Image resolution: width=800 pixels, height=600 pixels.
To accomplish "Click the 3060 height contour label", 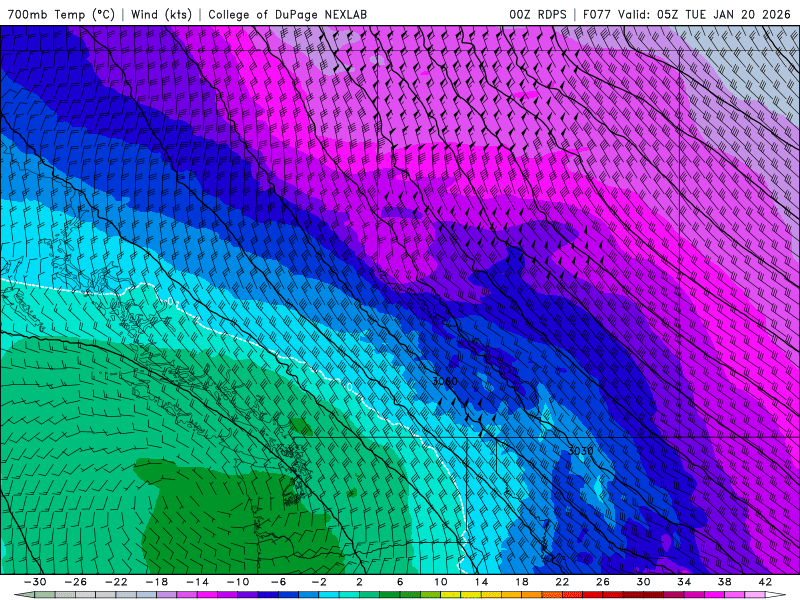I will [x=444, y=381].
